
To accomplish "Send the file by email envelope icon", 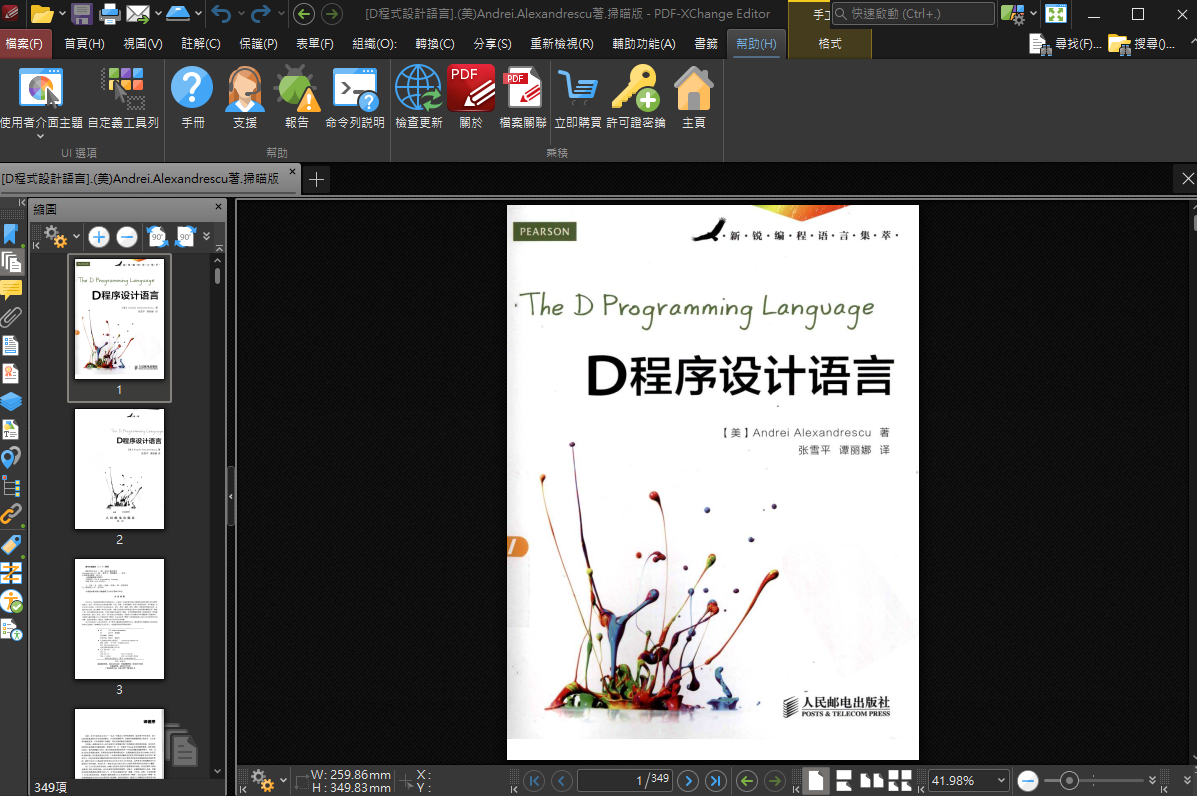I will click(x=138, y=14).
